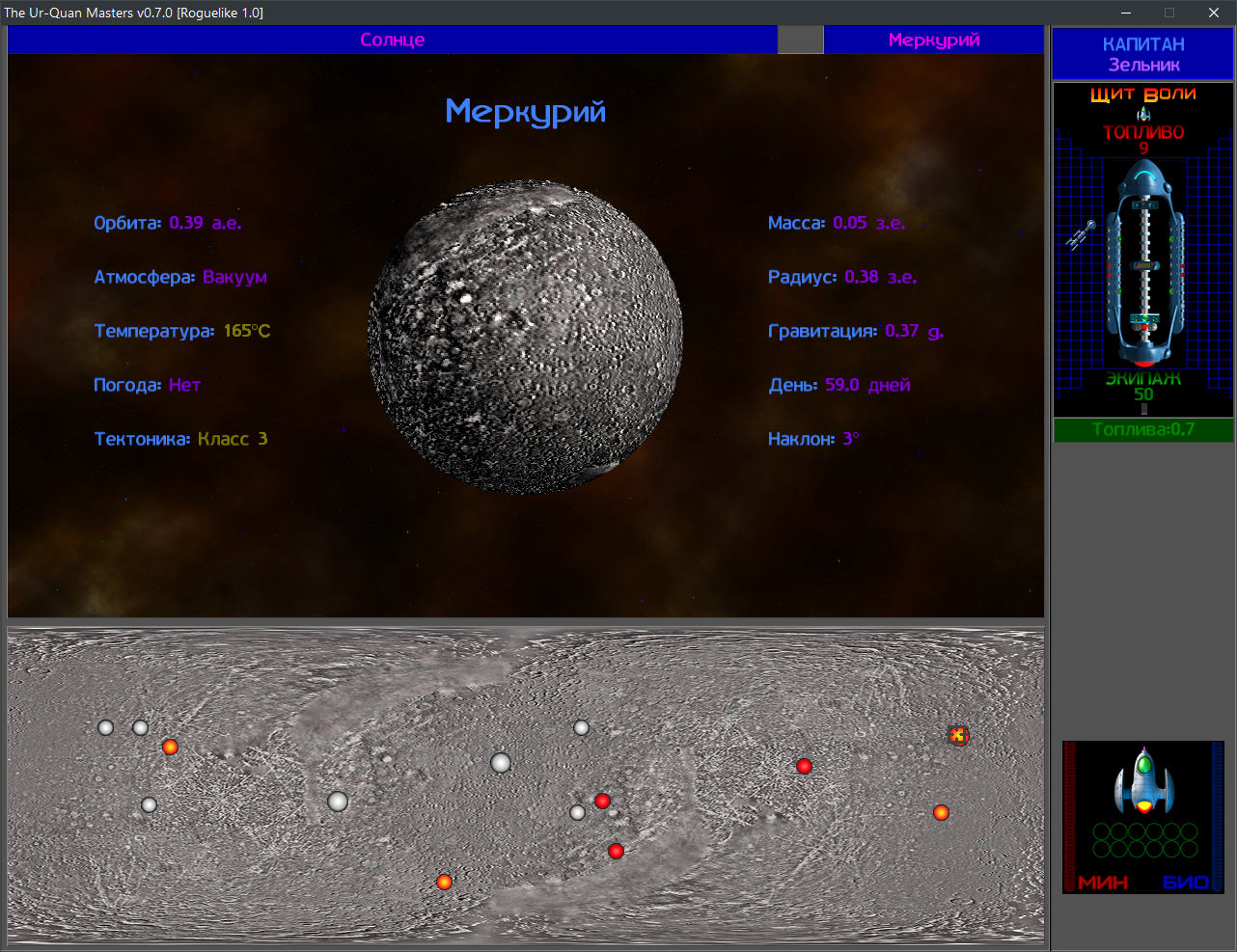Click the gray square between Солнце and Меркурий
Screen dimensions: 1237x952
pos(801,40)
